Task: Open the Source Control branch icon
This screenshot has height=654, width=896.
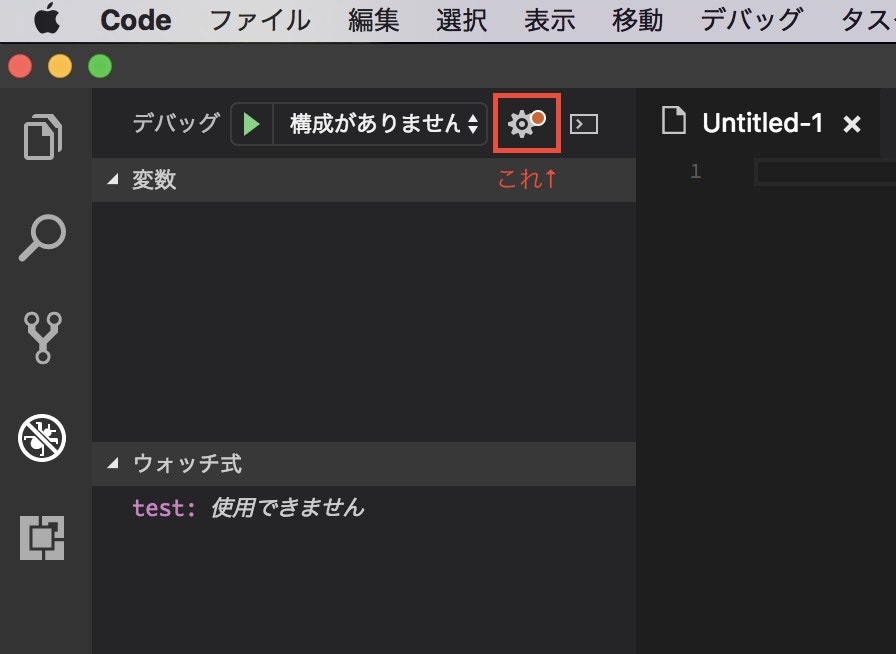Action: [43, 337]
